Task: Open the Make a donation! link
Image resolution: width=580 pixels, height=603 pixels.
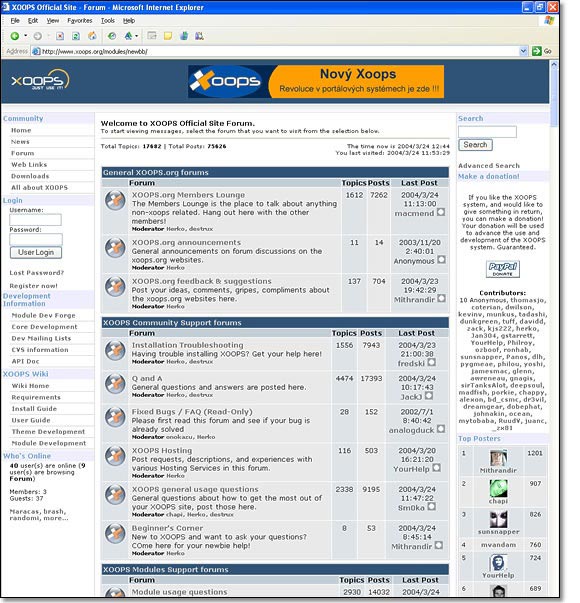Action: click(488, 177)
